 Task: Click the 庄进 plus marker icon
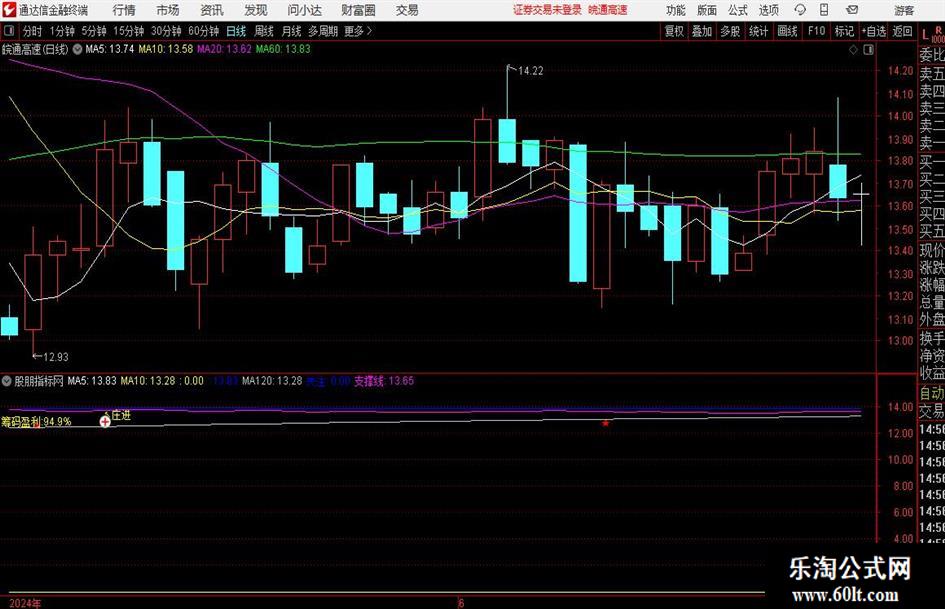pos(105,421)
